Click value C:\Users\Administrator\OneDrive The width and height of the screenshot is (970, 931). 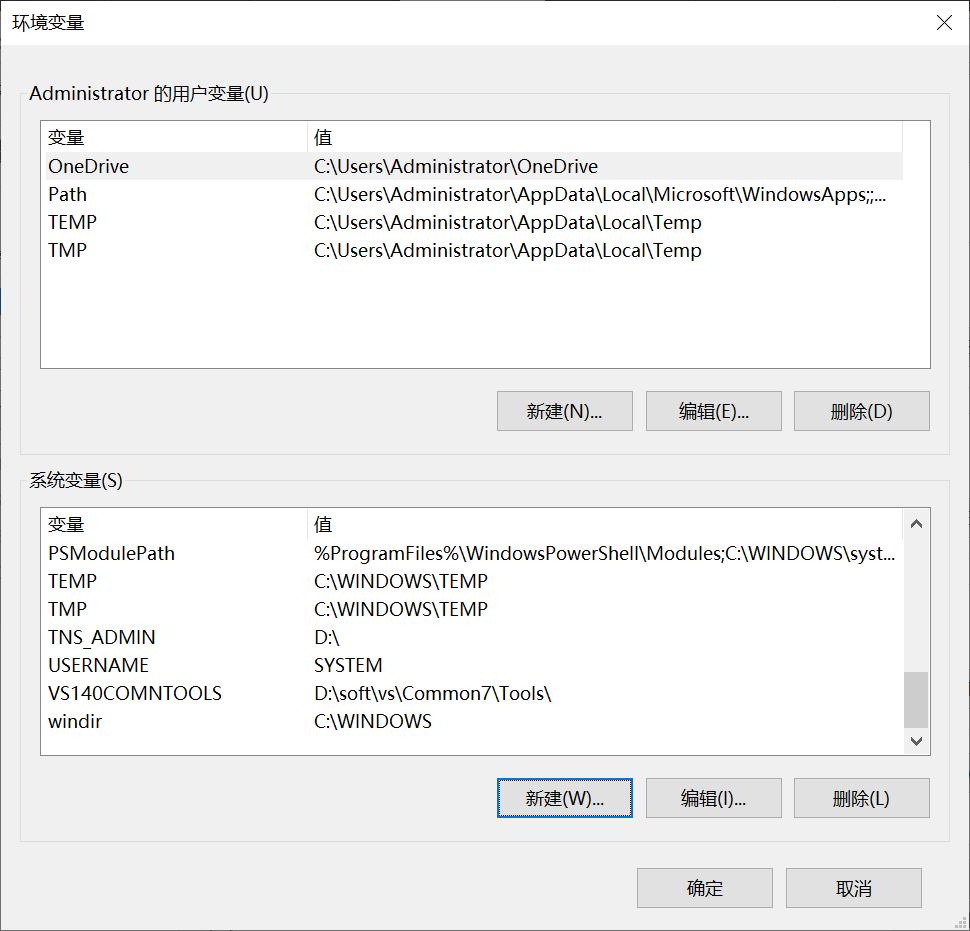456,166
